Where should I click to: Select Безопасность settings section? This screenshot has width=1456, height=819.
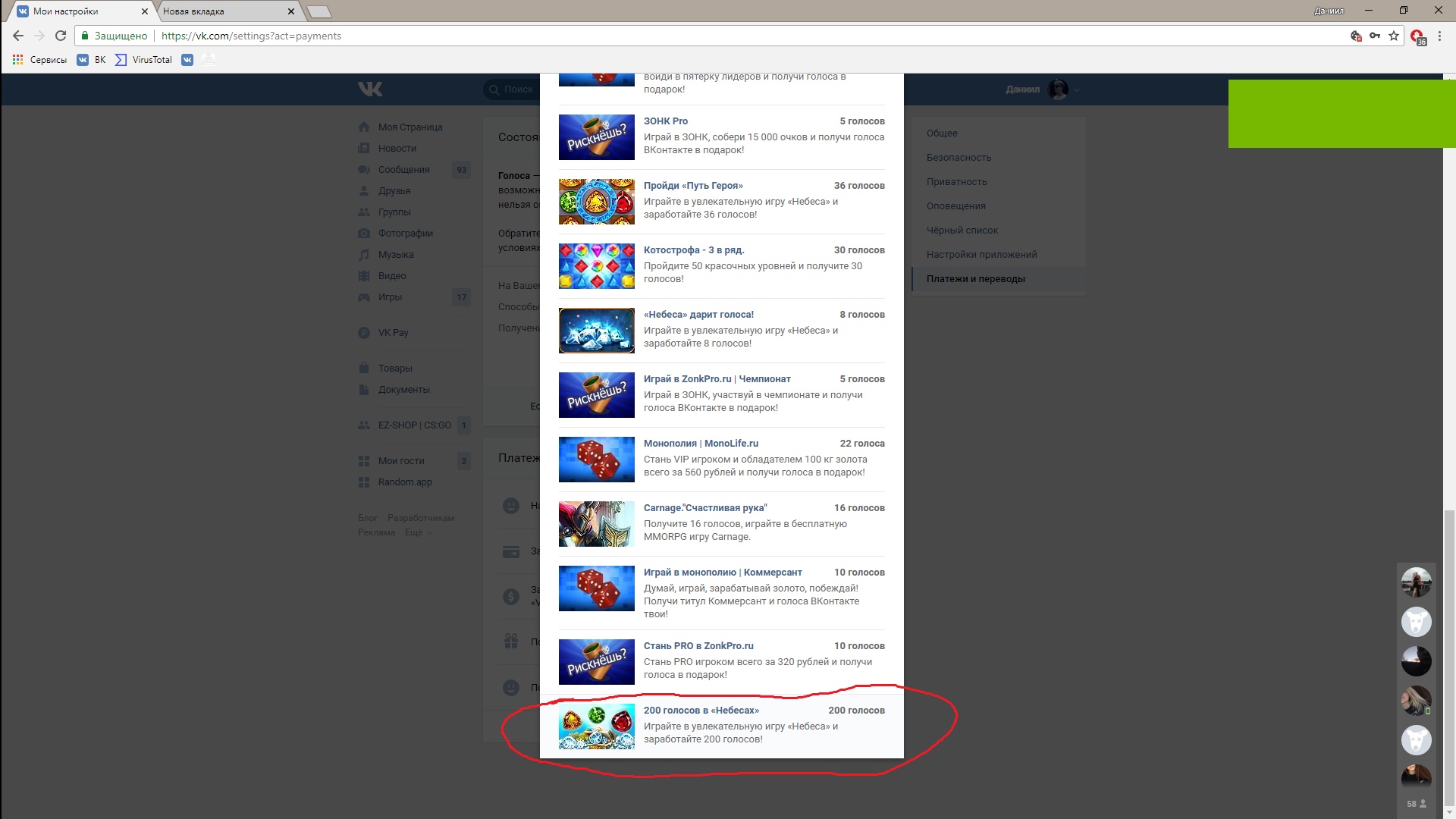pos(959,158)
